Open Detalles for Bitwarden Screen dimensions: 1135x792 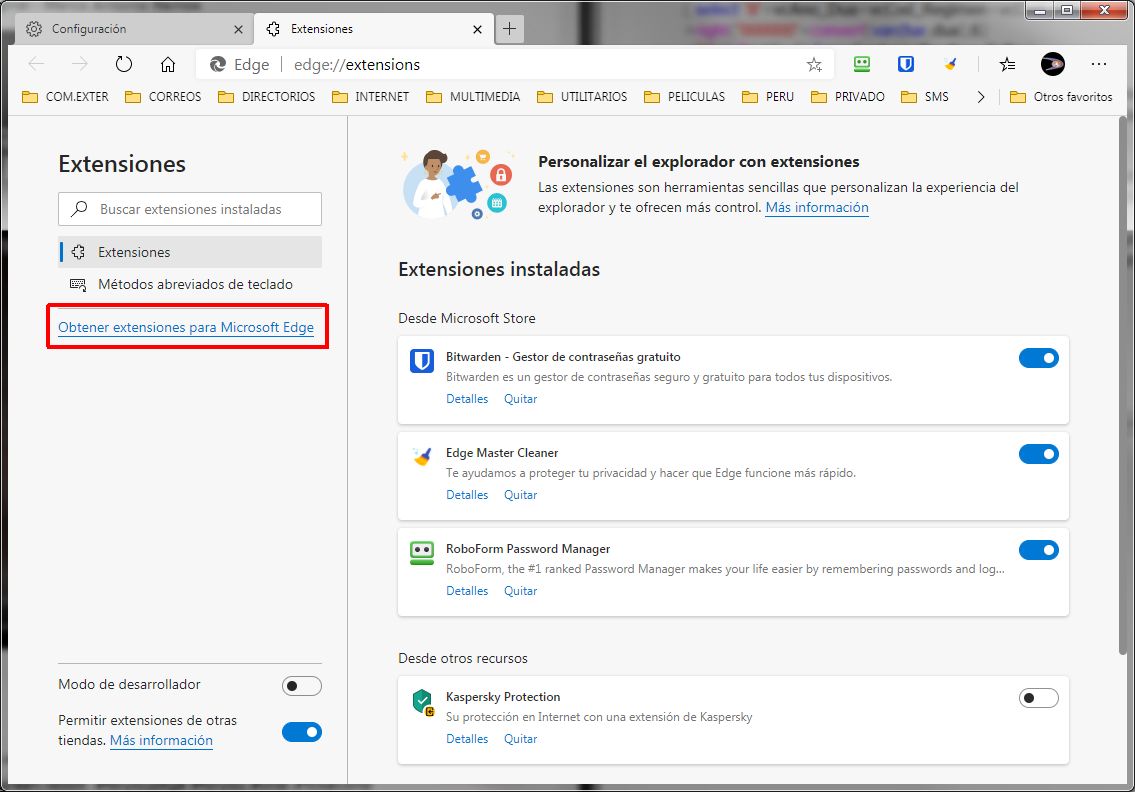pos(467,399)
